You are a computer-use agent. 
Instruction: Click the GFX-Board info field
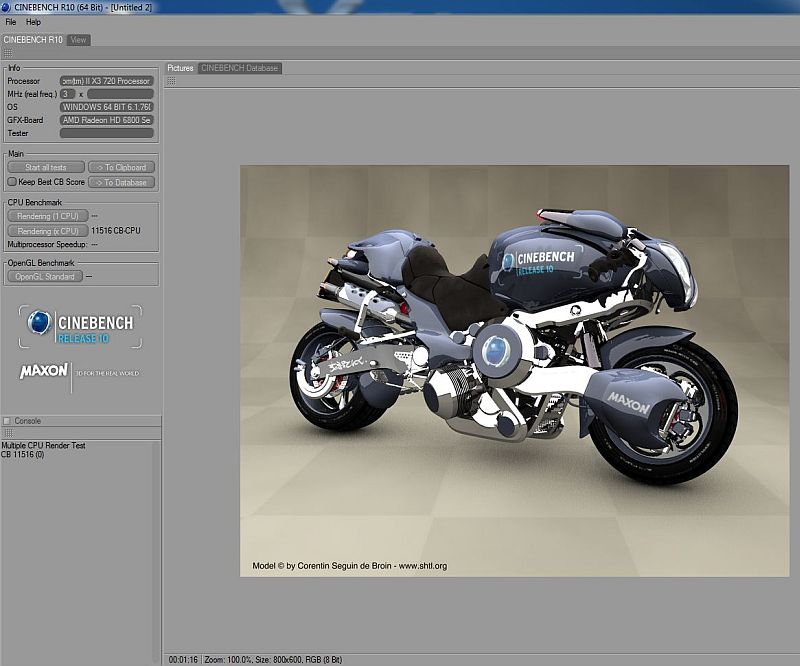(107, 120)
